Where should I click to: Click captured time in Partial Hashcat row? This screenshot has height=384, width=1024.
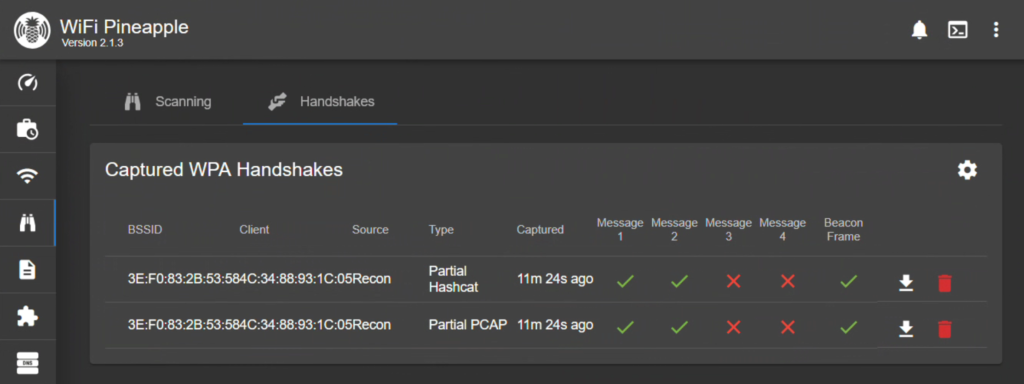pos(555,279)
